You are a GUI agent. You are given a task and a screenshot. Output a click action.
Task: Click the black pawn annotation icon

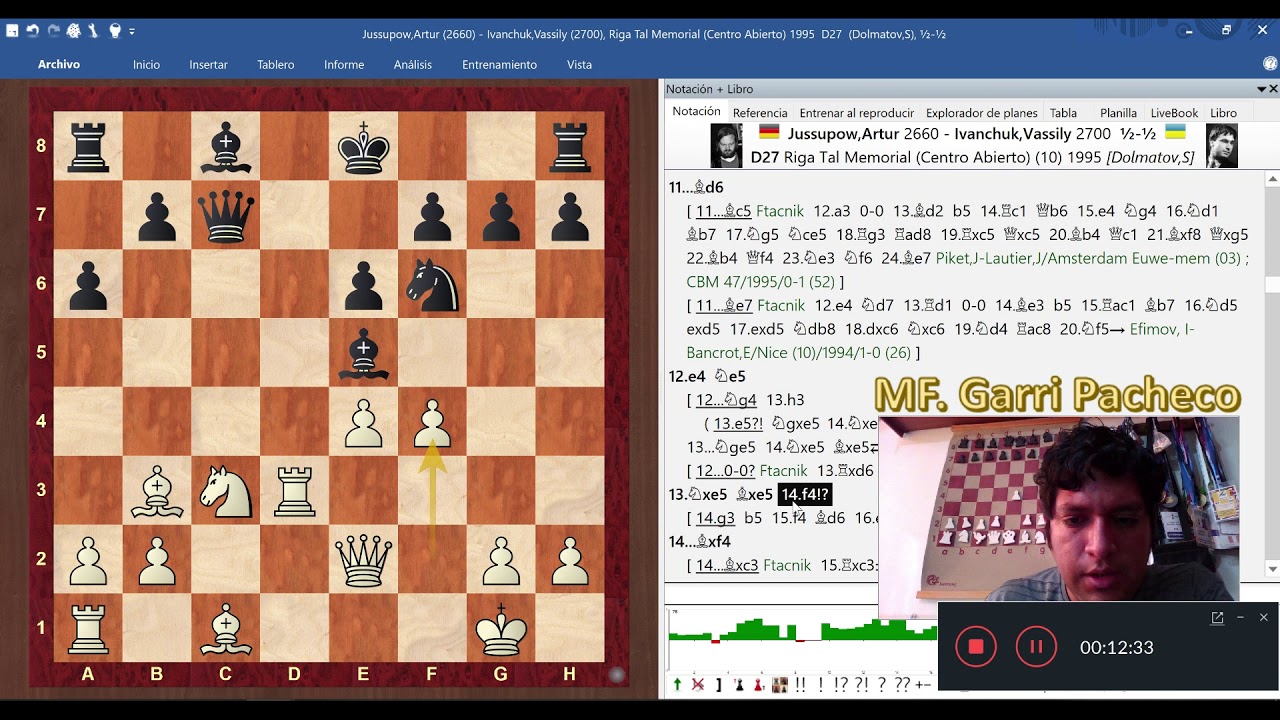tap(739, 685)
